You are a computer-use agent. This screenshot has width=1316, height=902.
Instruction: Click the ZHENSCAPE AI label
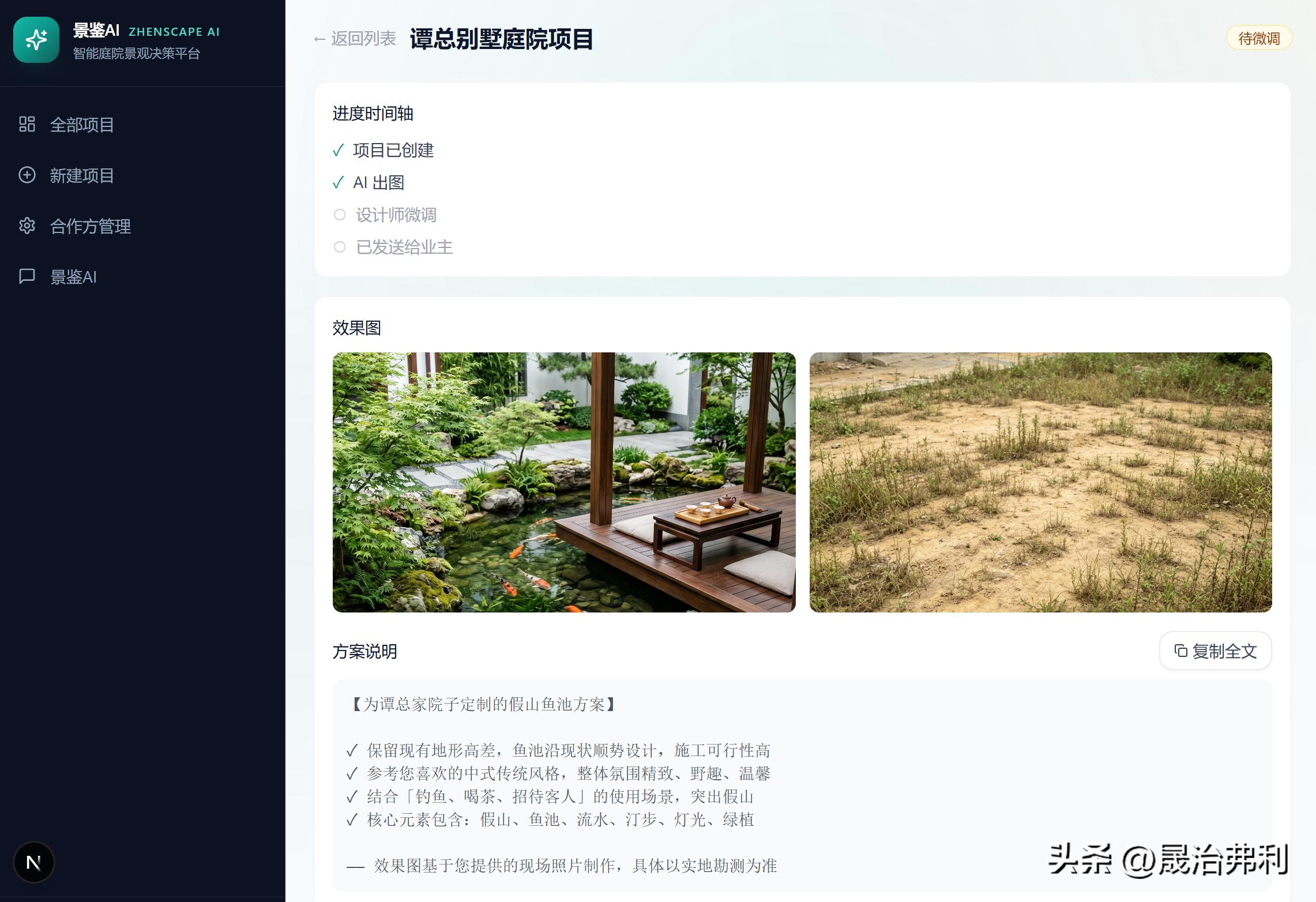174,32
